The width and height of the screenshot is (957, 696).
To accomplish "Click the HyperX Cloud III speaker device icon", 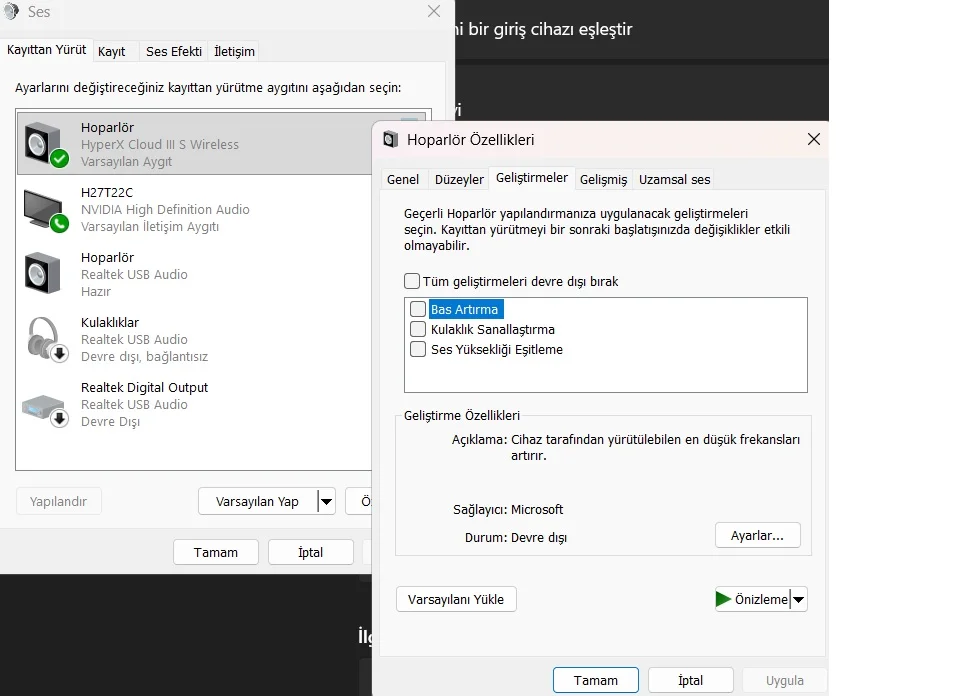I will click(45, 144).
